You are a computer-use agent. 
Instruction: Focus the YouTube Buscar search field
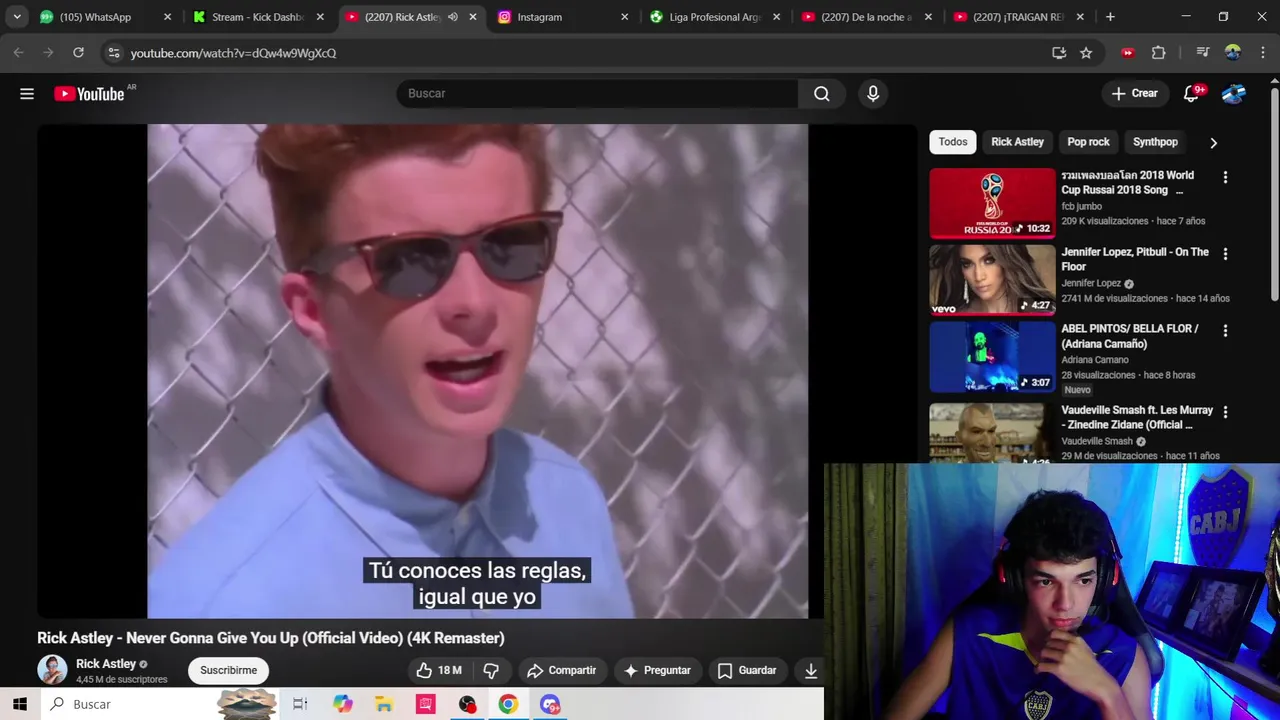(597, 94)
